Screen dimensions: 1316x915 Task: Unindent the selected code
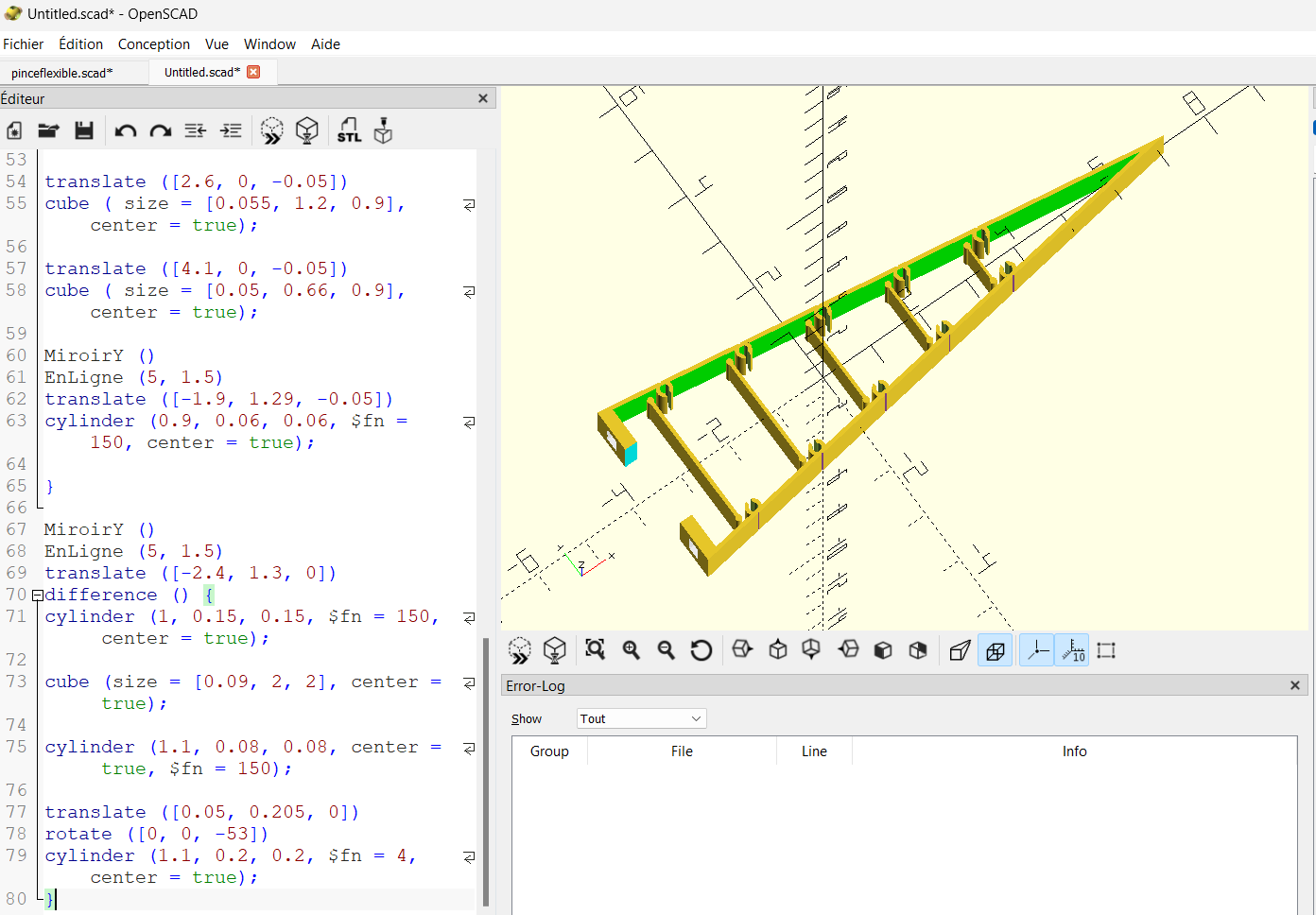click(x=196, y=130)
